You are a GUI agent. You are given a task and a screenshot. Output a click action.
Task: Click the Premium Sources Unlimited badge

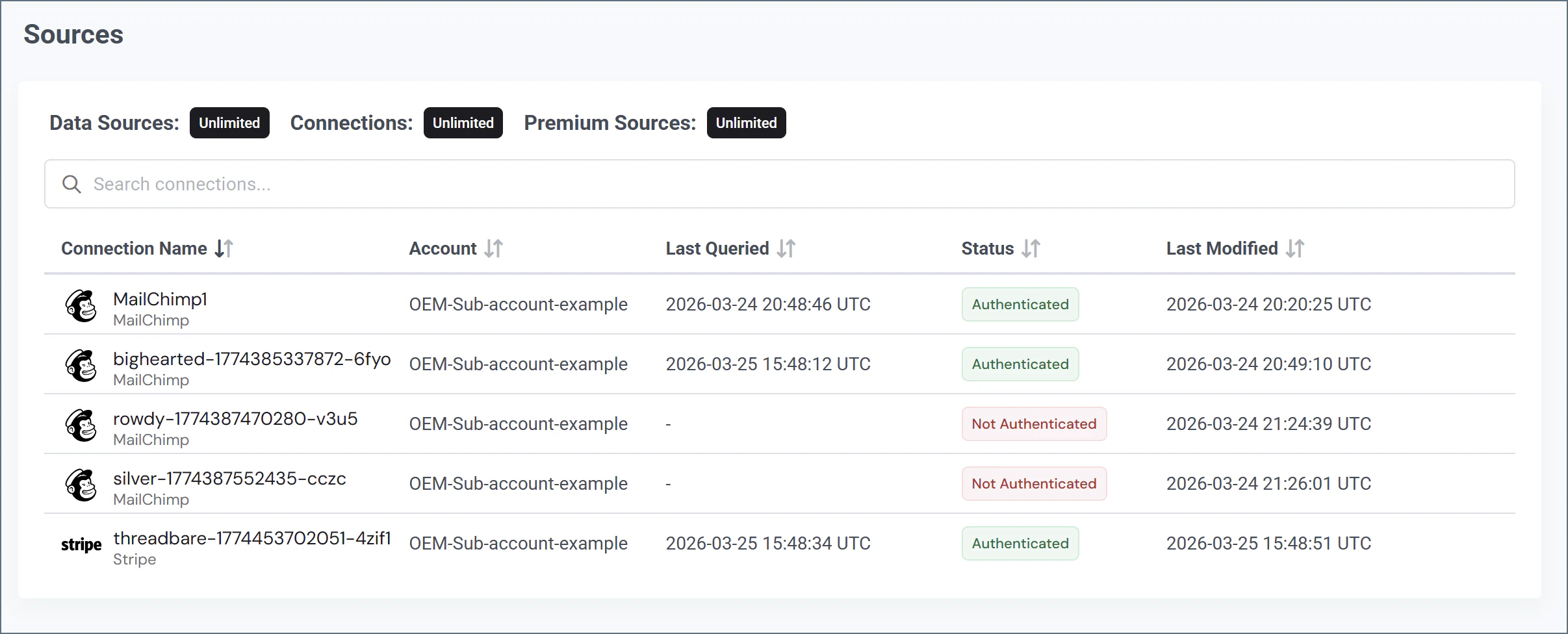click(747, 123)
